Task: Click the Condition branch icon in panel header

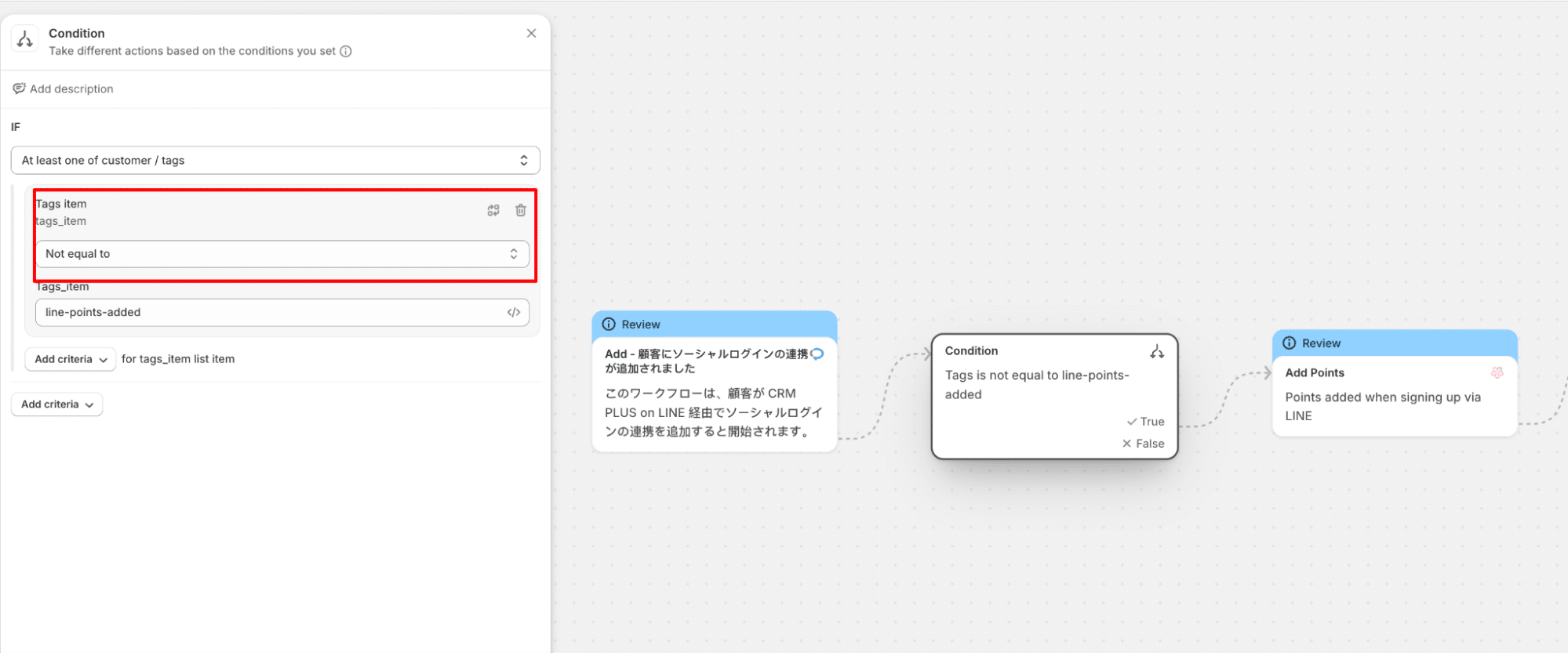Action: click(25, 39)
